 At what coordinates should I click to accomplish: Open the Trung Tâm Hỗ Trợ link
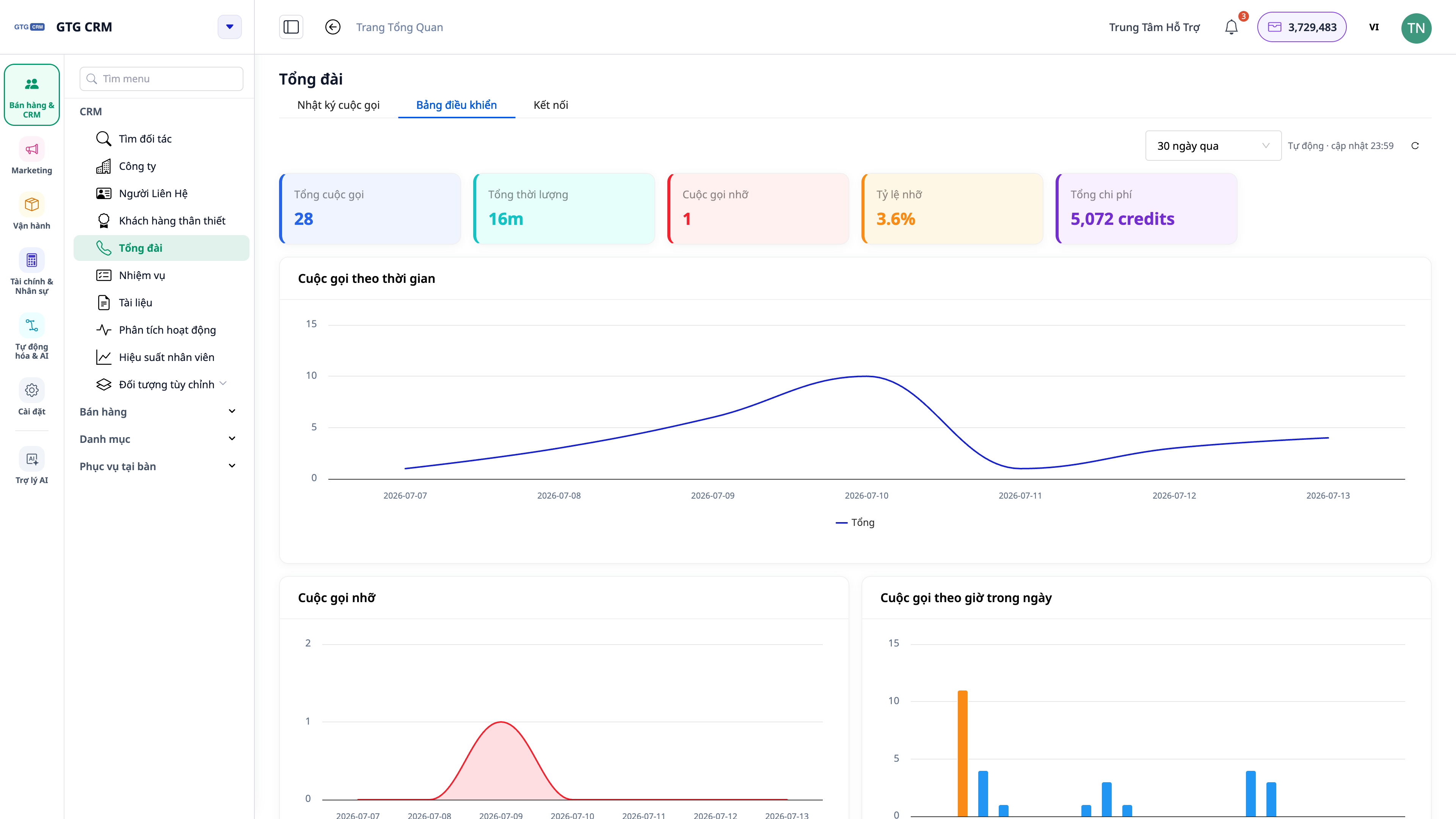point(1154,27)
